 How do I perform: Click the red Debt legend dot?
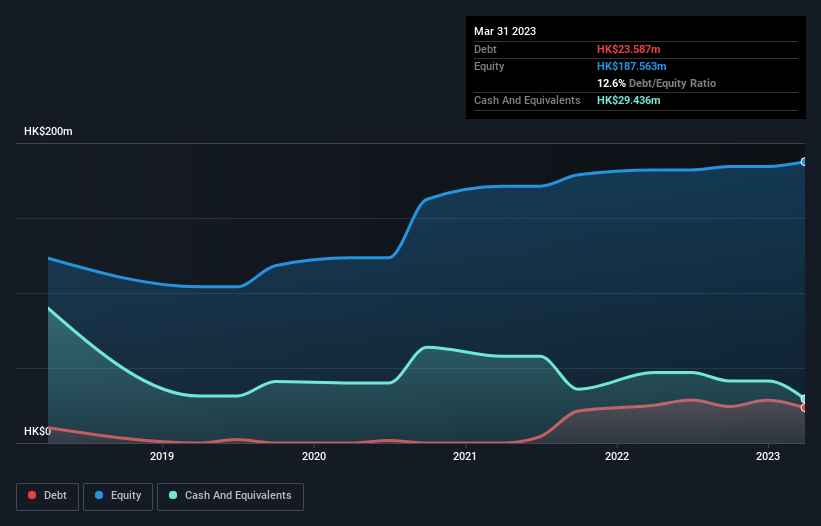click(x=32, y=495)
